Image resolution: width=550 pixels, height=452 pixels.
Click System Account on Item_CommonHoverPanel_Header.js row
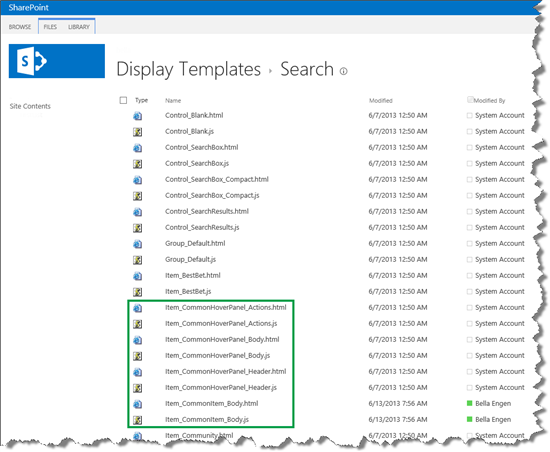499,387
